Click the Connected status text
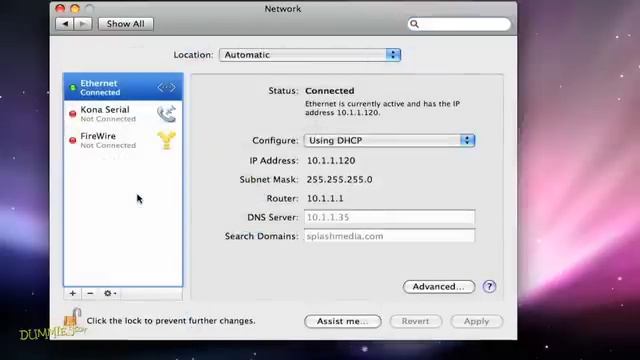The height and width of the screenshot is (360, 640). coord(330,91)
